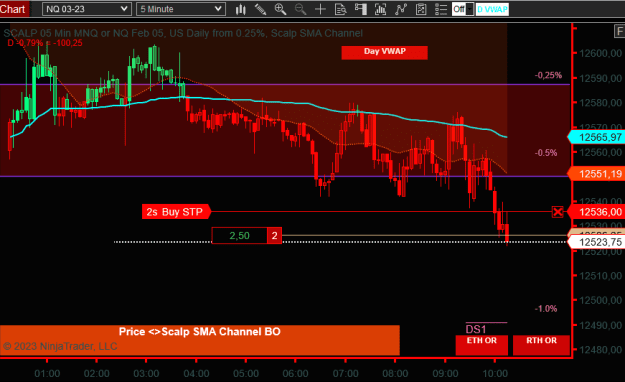This screenshot has height=382, width=625.
Task: Open the drawing tools pencil icon
Action: click(x=260, y=9)
